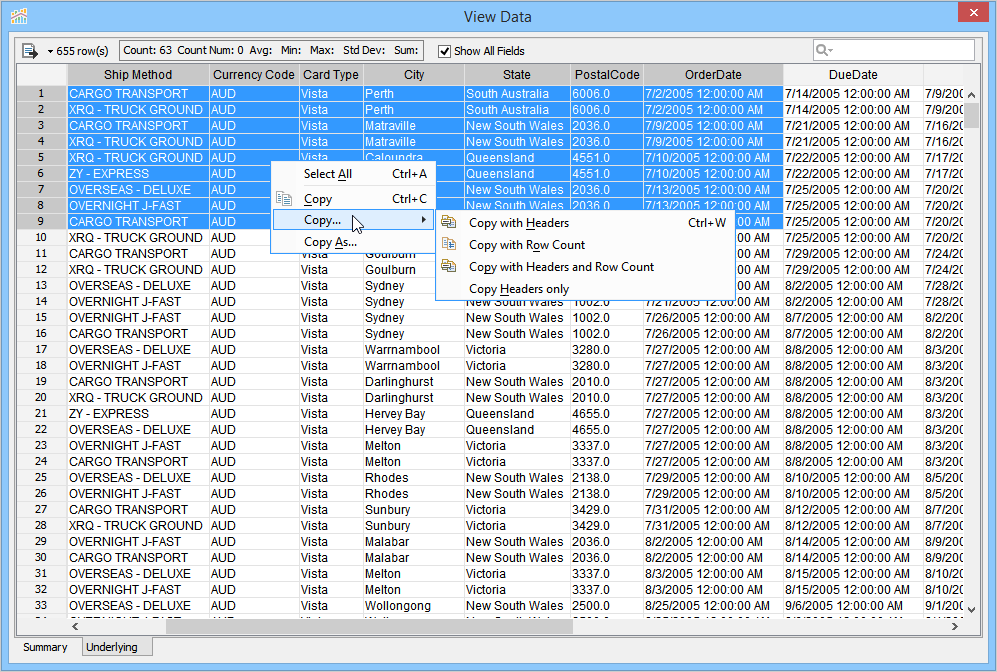997x672 pixels.
Task: Click the vertical scrollbar up arrow
Action: coord(972,94)
